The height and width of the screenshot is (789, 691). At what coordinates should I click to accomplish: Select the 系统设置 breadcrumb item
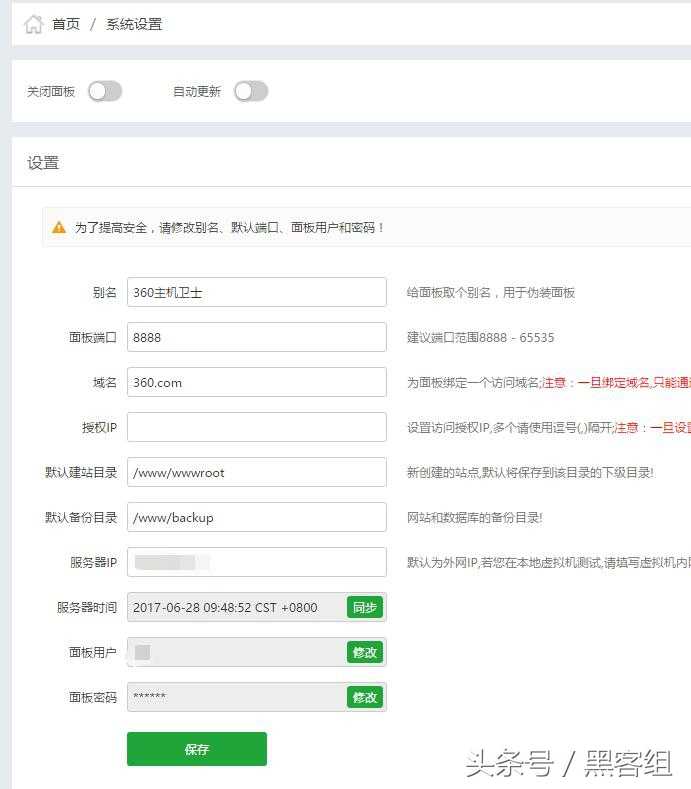click(x=134, y=24)
